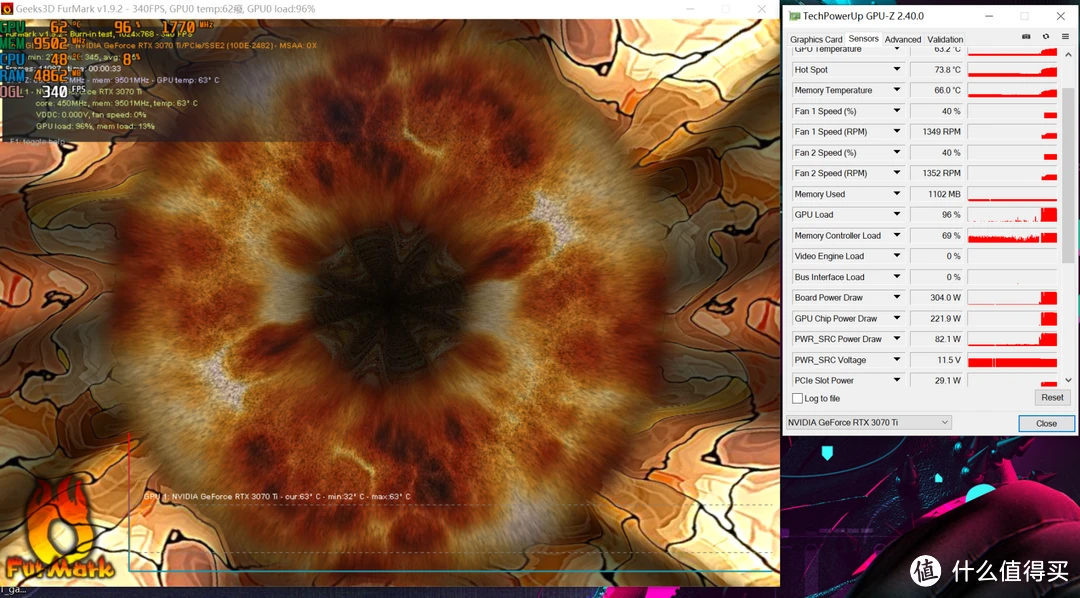
Task: Click the GPU-Z refresh icon
Action: coord(1046,37)
